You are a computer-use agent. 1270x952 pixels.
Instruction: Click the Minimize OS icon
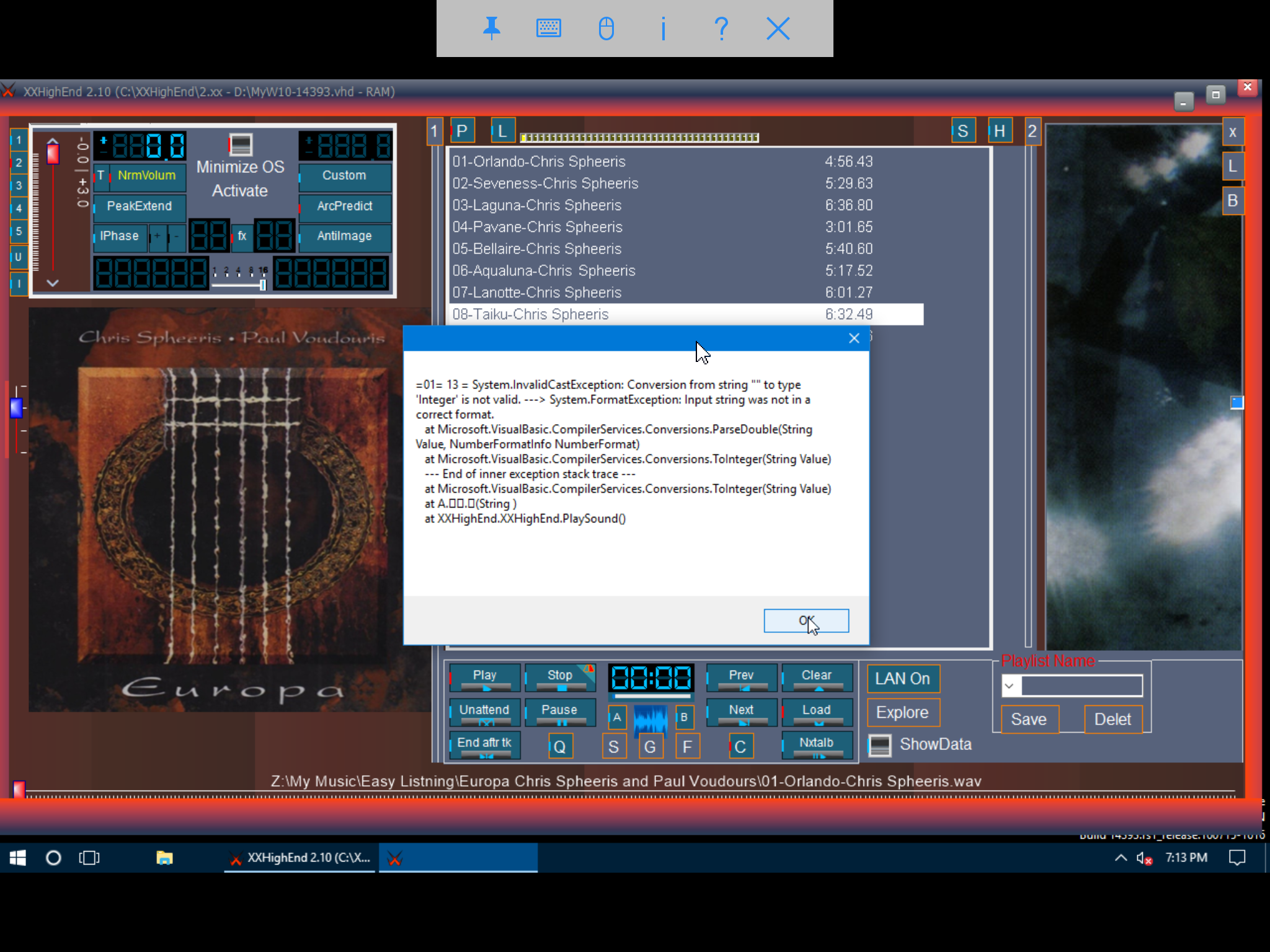[x=241, y=144]
